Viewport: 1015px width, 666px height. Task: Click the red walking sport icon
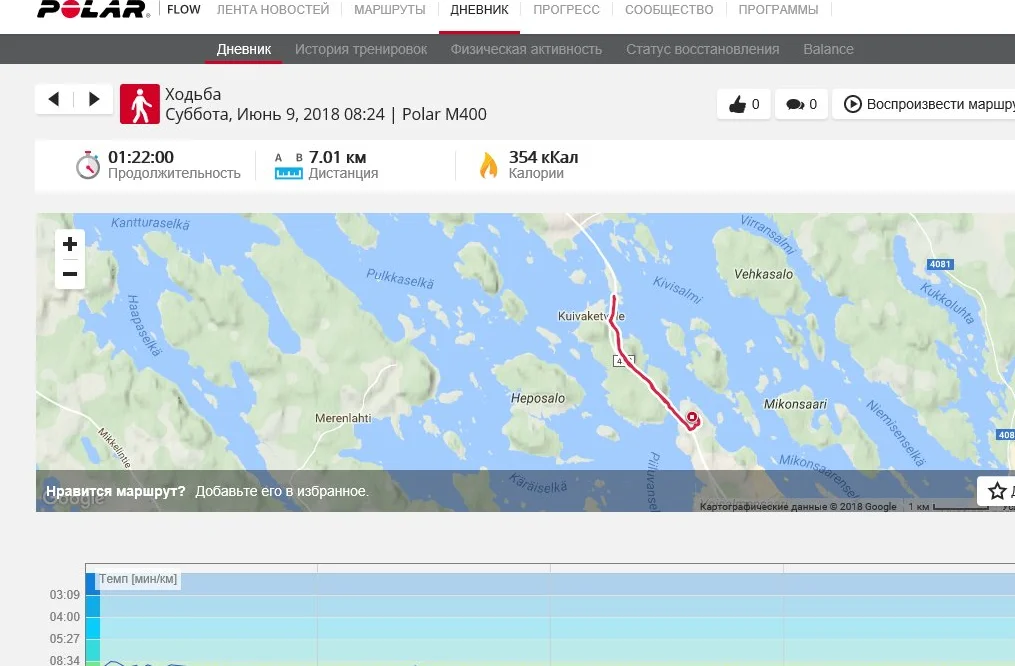pos(140,104)
